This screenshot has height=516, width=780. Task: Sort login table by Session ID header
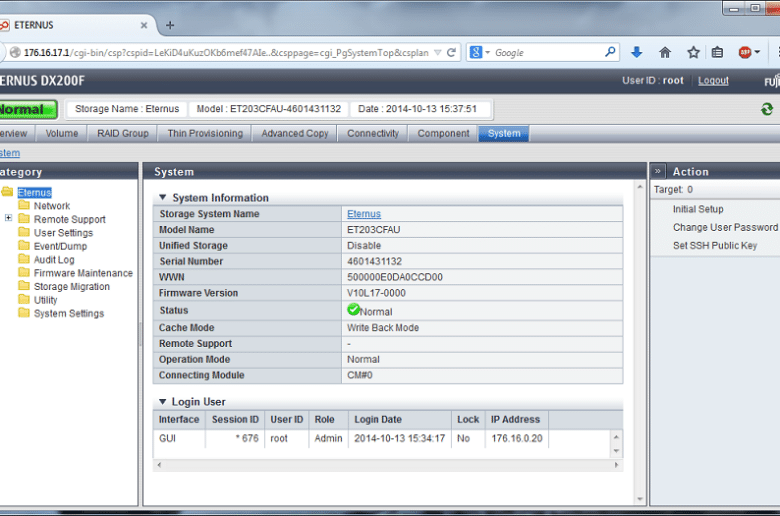235,419
